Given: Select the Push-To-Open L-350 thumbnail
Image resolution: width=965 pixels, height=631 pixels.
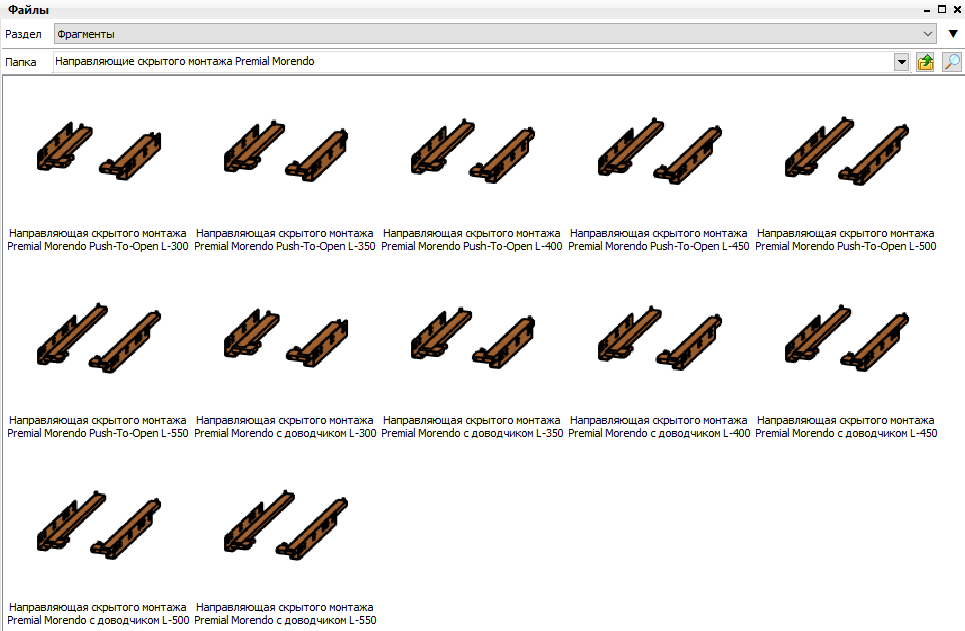Looking at the screenshot, I should (x=286, y=151).
